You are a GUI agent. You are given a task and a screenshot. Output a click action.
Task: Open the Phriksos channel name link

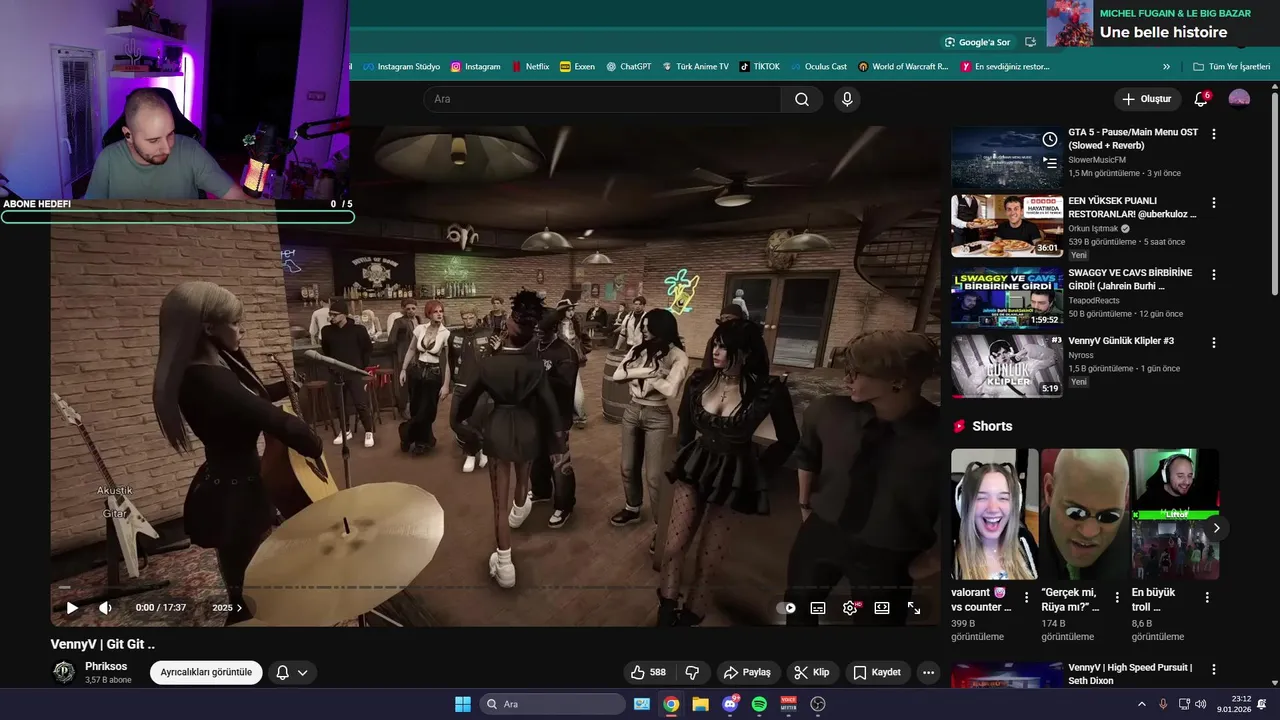[106, 666]
